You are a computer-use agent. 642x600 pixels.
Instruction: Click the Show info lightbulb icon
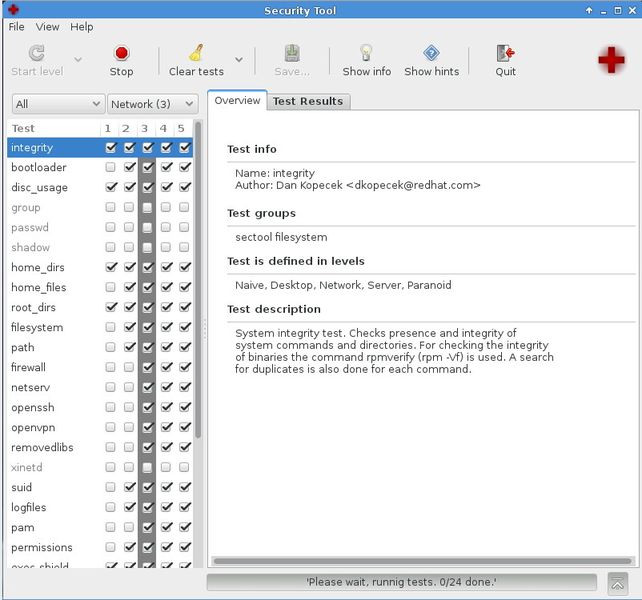click(366, 53)
